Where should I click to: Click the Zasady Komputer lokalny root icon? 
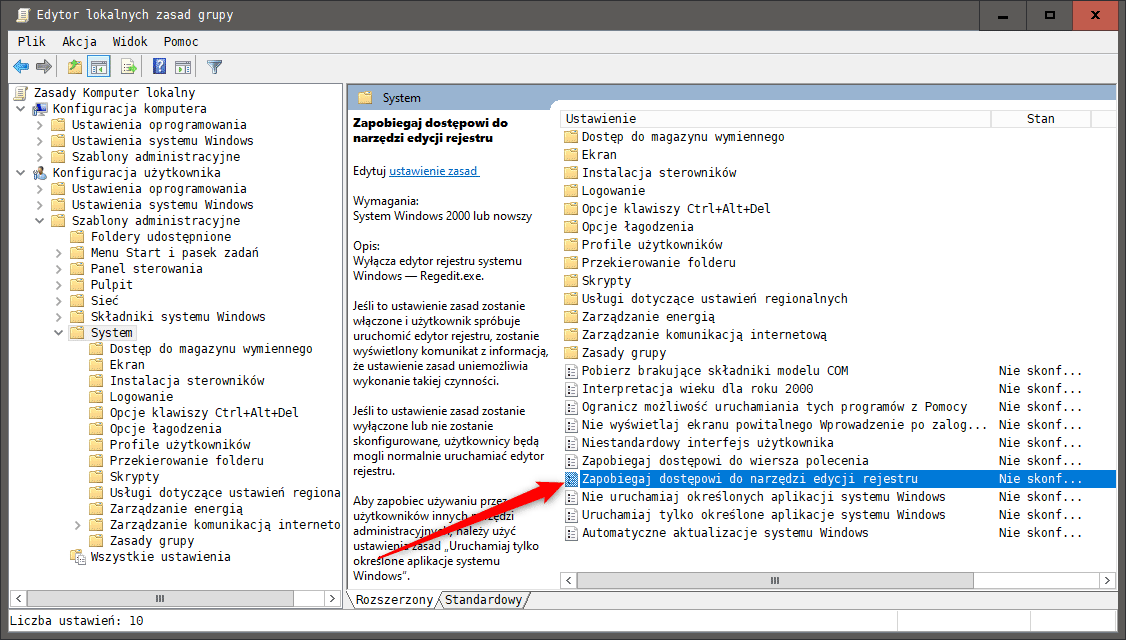[22, 93]
